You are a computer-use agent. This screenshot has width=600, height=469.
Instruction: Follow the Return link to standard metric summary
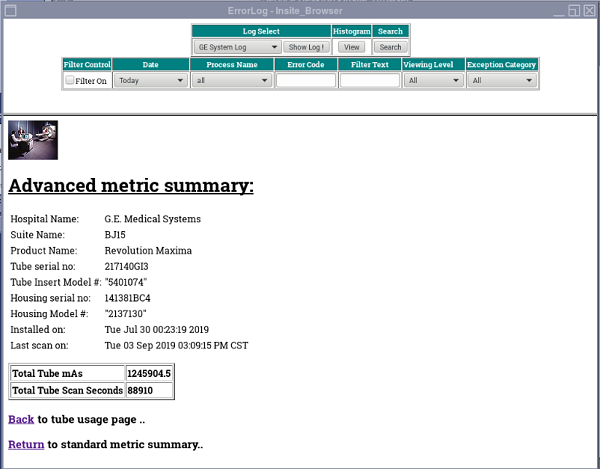(26, 444)
